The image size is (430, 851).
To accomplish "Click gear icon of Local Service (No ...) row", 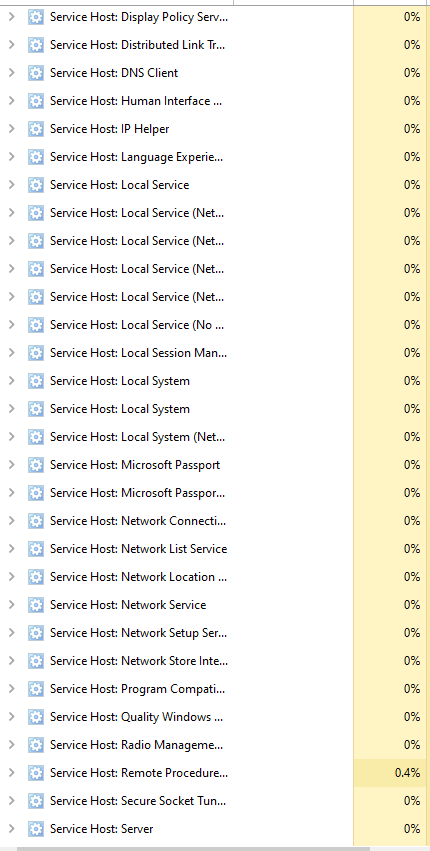I will coord(35,325).
